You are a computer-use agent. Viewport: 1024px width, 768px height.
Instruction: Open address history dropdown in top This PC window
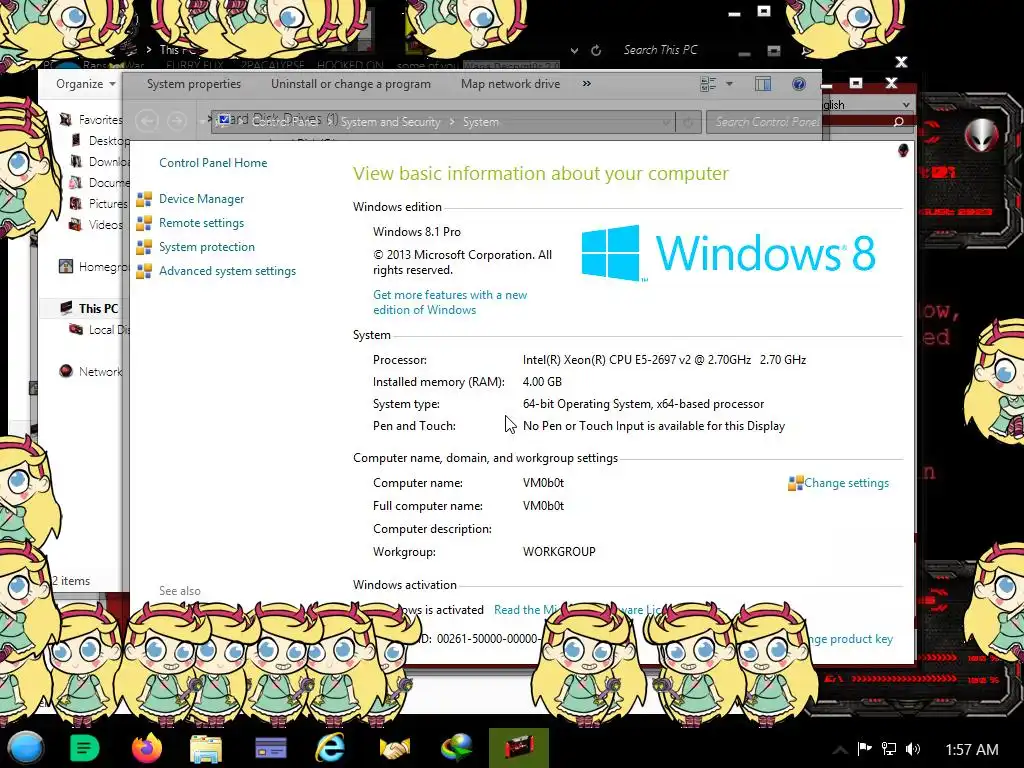click(x=574, y=50)
